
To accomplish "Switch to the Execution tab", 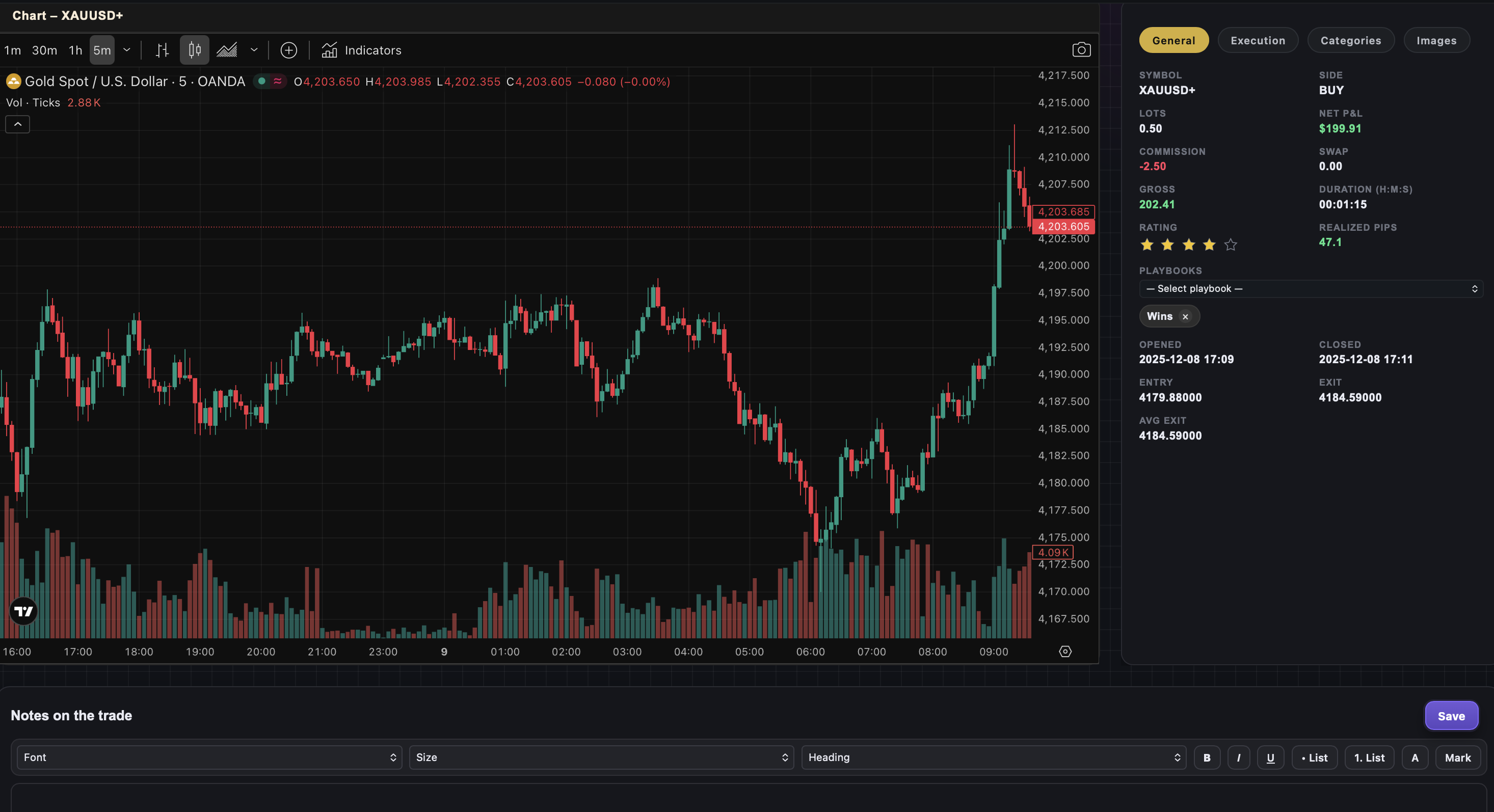I will 1258,41.
